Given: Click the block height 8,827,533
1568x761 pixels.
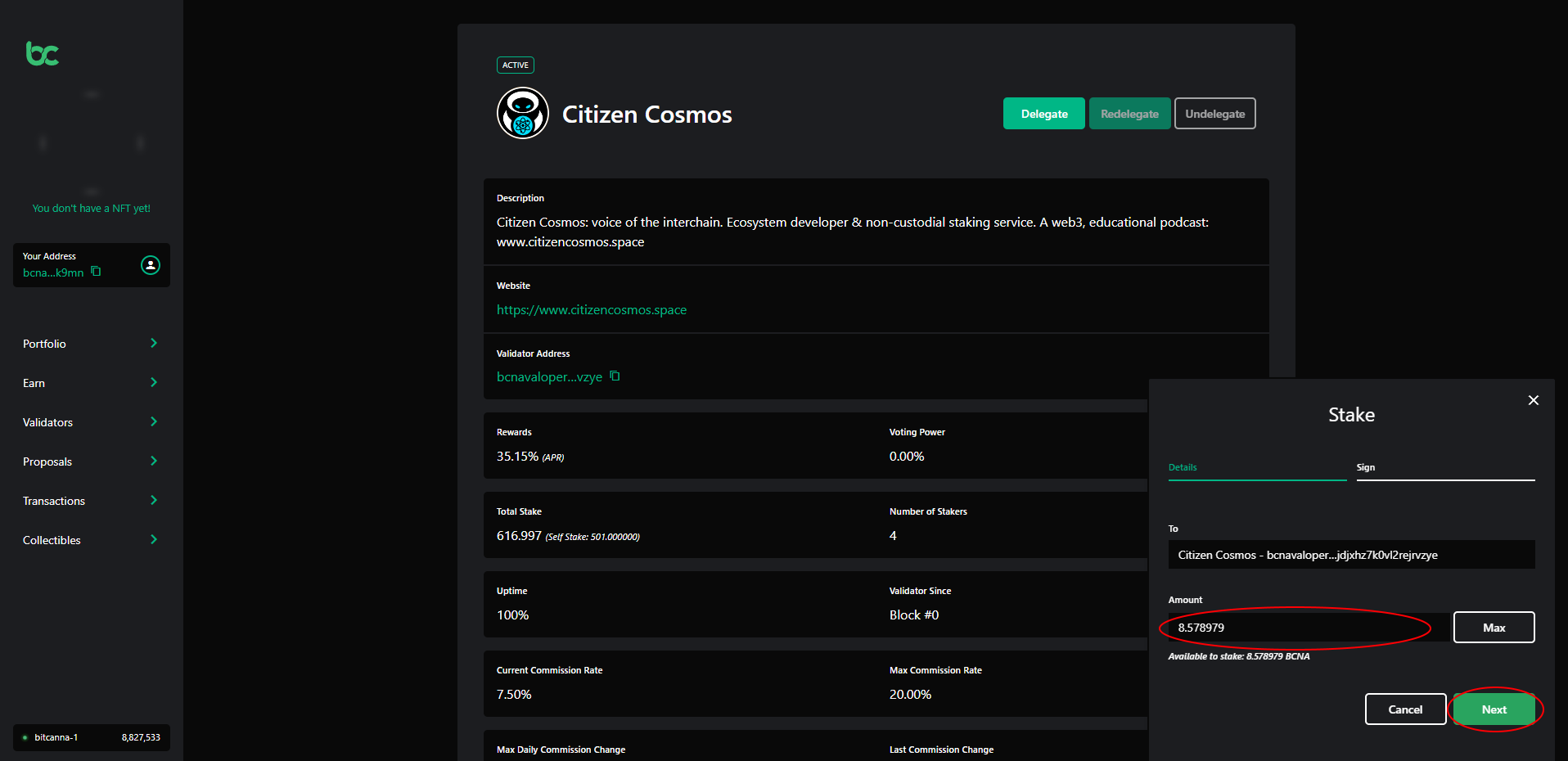Looking at the screenshot, I should click(141, 737).
